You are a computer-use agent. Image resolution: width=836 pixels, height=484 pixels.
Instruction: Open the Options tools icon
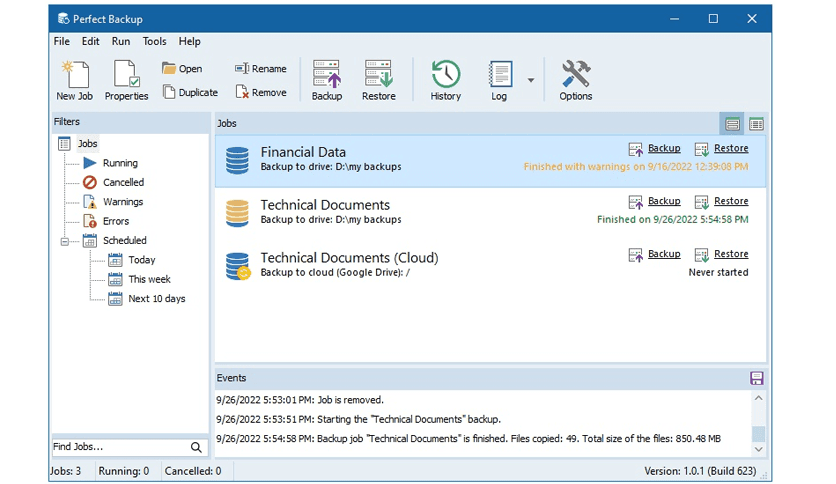point(576,80)
